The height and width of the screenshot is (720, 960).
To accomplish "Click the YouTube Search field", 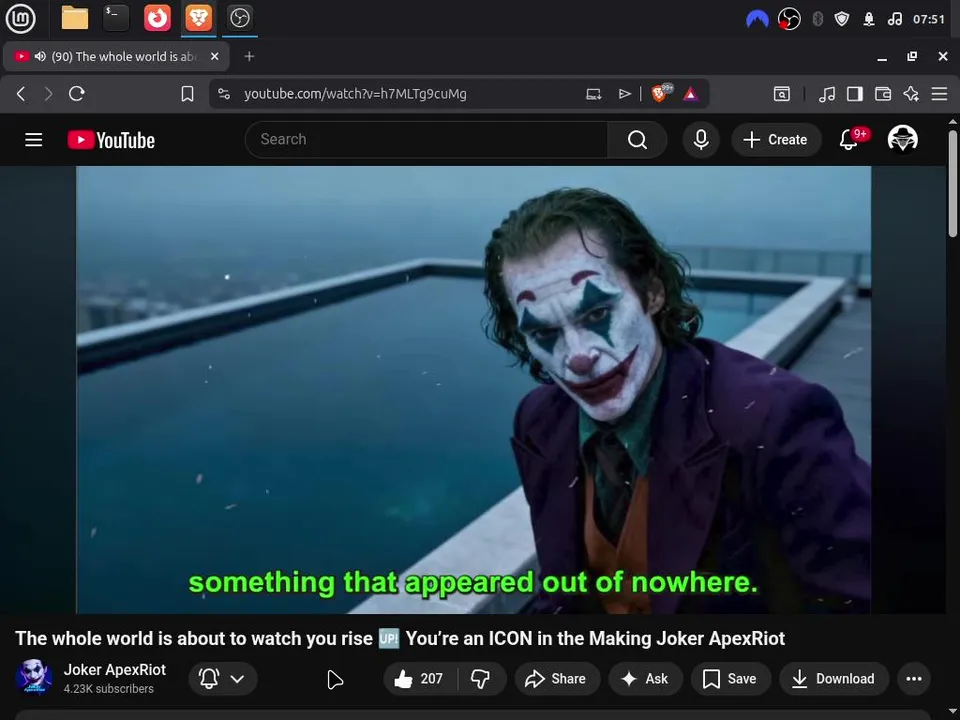I will tap(426, 140).
